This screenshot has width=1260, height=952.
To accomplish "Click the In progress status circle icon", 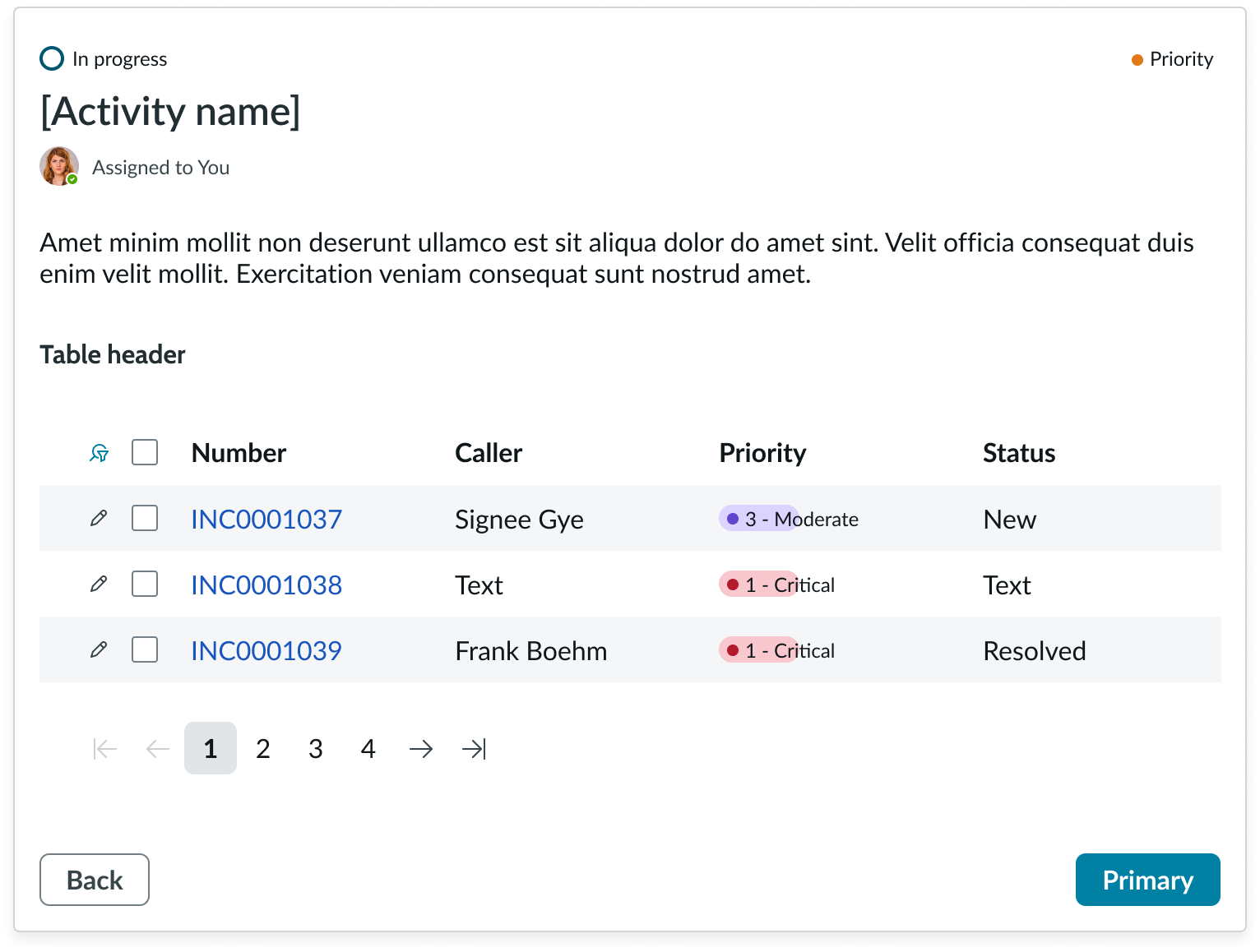I will [51, 58].
